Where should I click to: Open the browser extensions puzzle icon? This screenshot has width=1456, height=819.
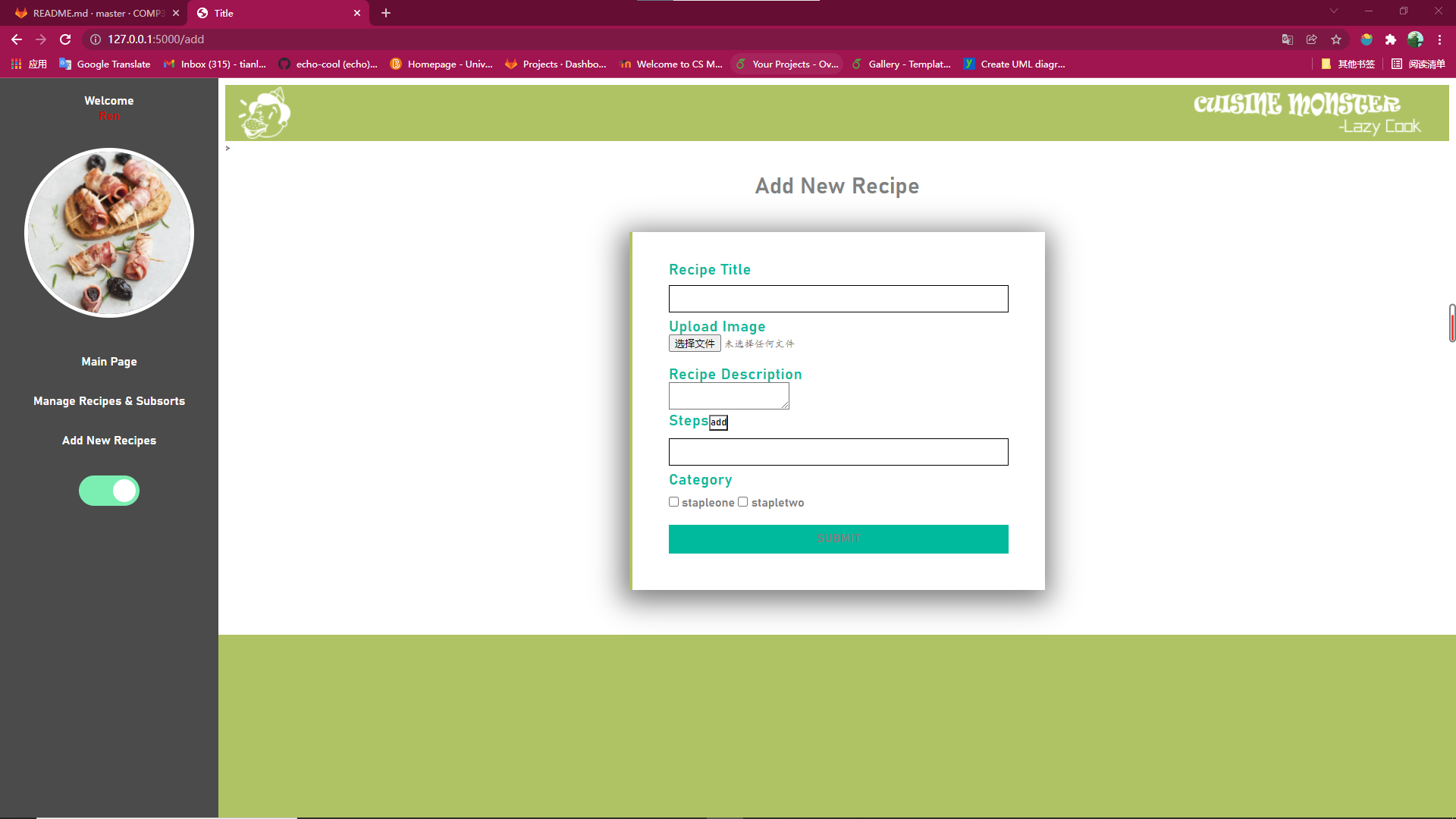[x=1390, y=39]
